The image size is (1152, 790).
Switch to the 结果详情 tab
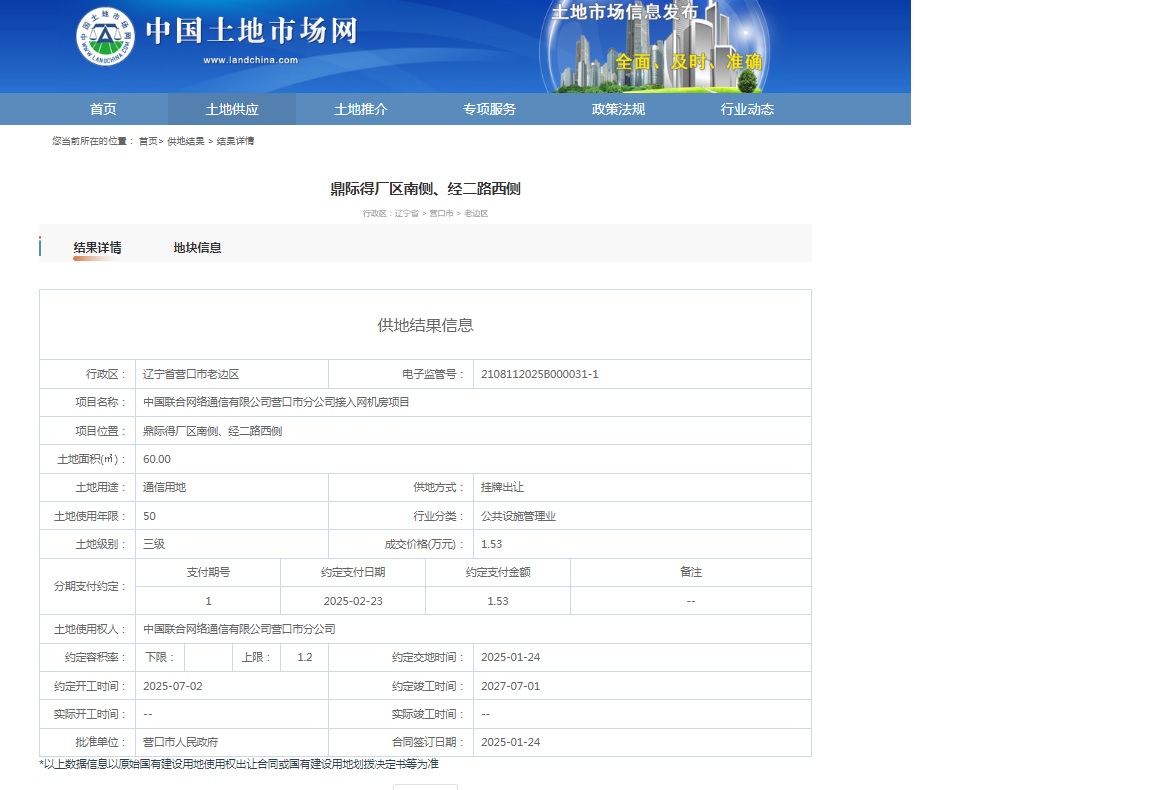pos(98,248)
